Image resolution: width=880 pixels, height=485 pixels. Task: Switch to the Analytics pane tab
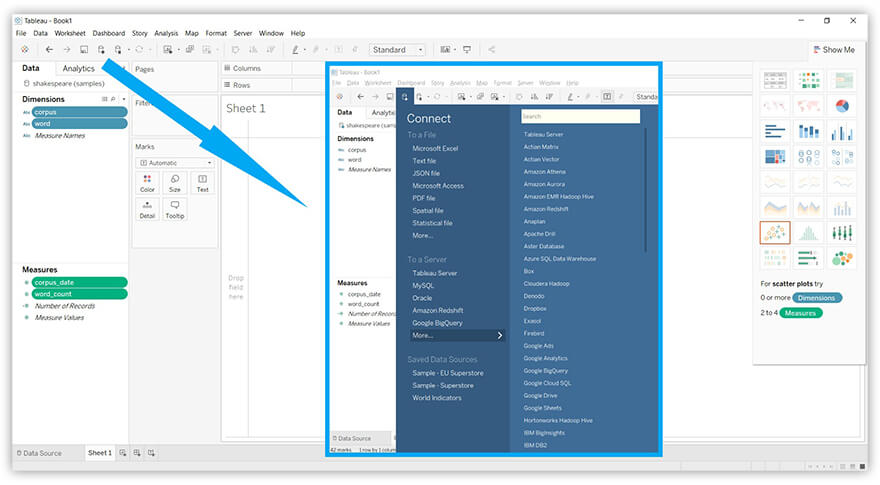(x=79, y=68)
